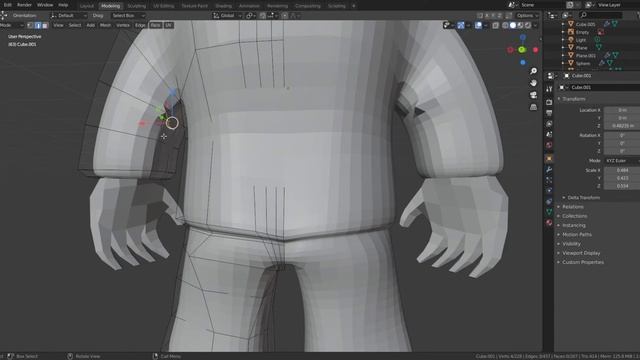Open the Tool properties tab

(x=549, y=89)
